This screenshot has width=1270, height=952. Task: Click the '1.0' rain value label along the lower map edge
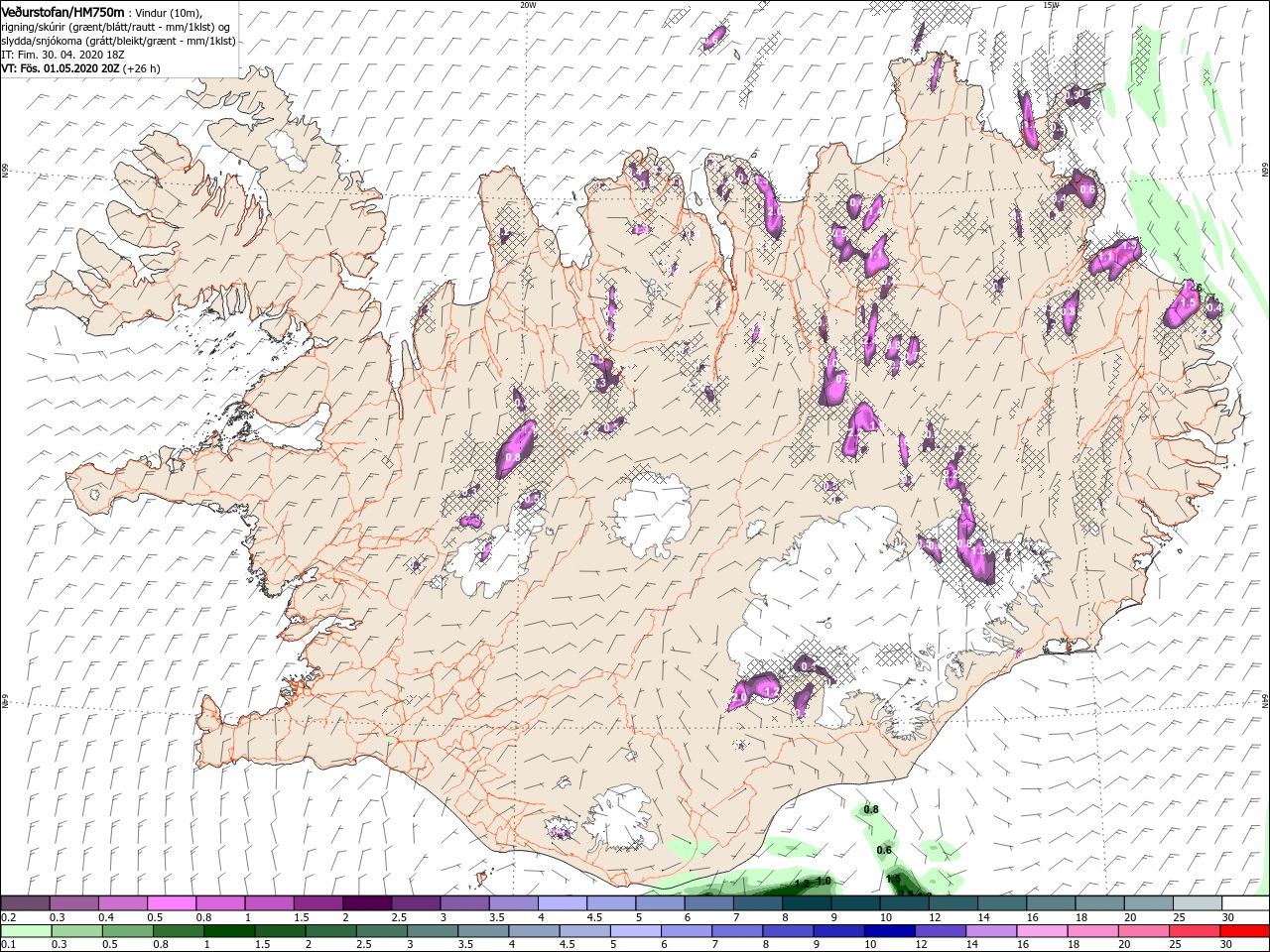[x=823, y=881]
